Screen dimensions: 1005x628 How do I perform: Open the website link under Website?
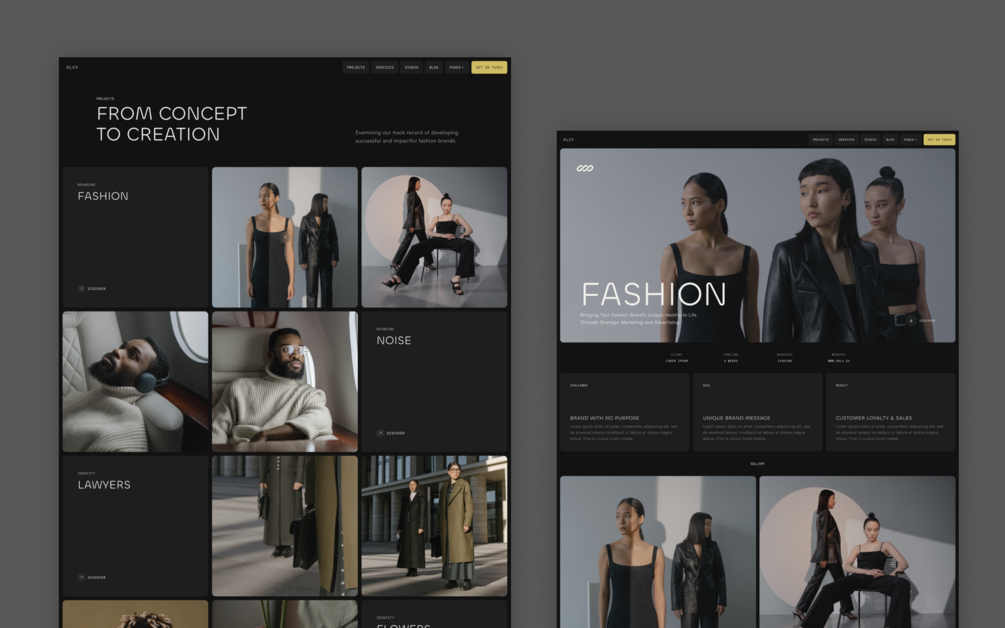[x=838, y=361]
